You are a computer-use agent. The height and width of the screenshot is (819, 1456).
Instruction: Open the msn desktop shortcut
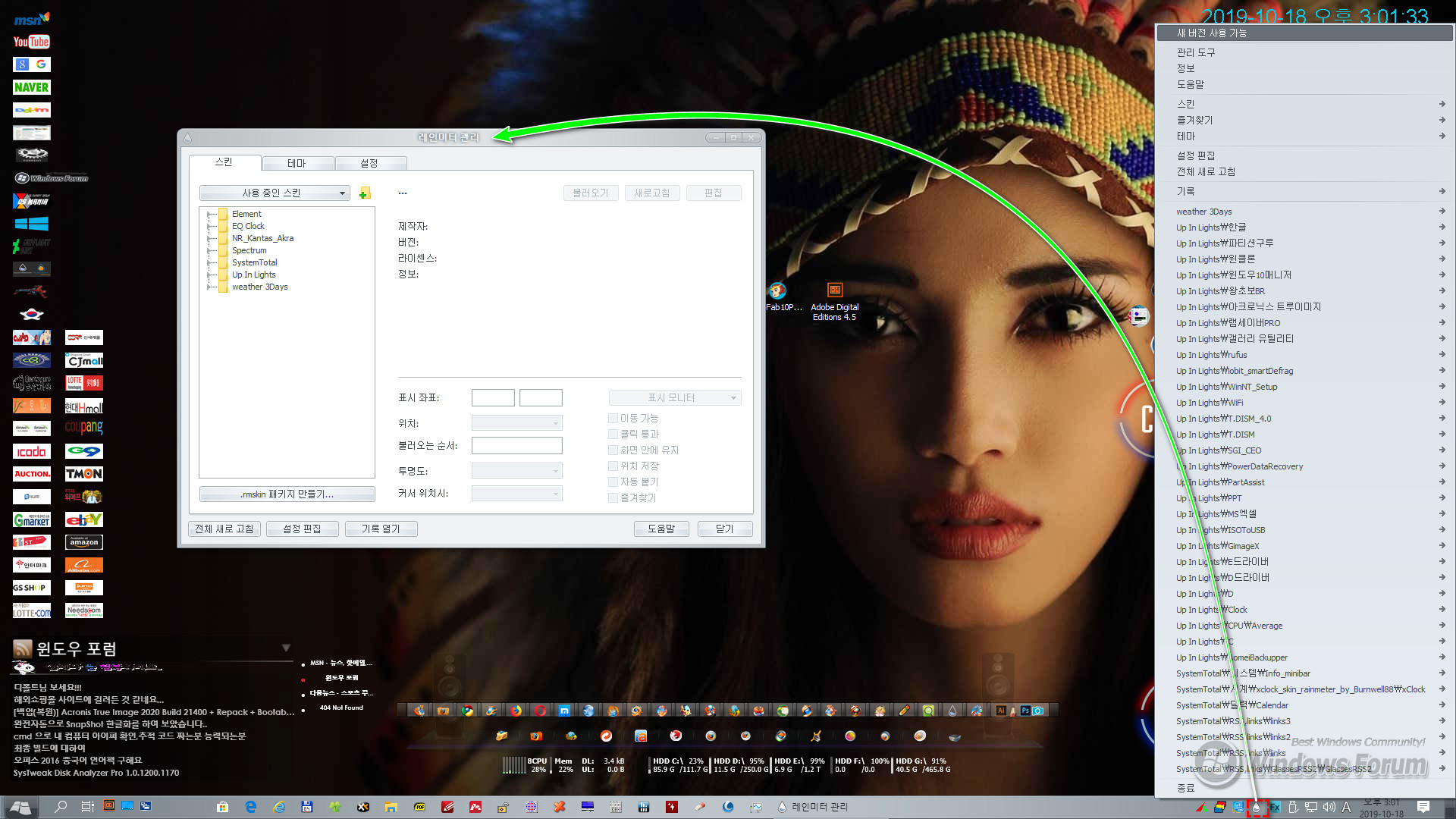pyautogui.click(x=31, y=18)
